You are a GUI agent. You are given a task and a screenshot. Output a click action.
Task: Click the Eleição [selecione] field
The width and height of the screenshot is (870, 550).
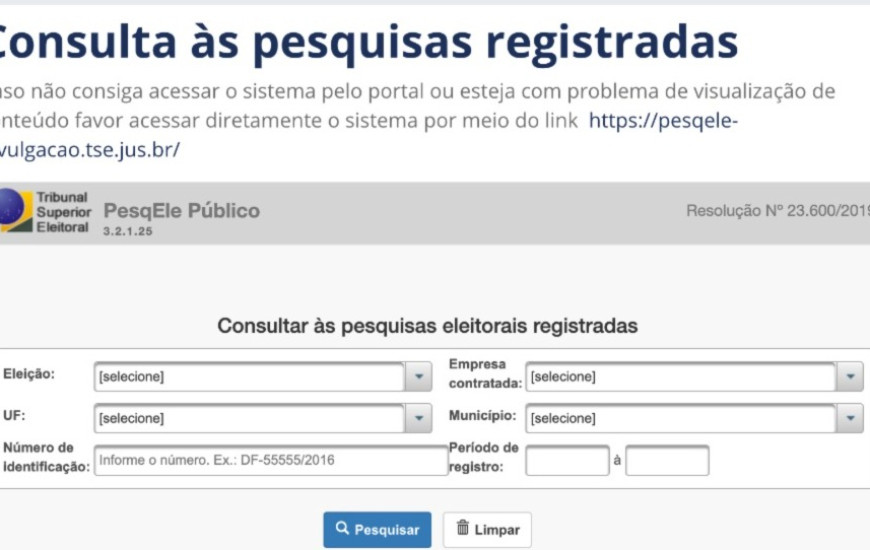pyautogui.click(x=250, y=377)
